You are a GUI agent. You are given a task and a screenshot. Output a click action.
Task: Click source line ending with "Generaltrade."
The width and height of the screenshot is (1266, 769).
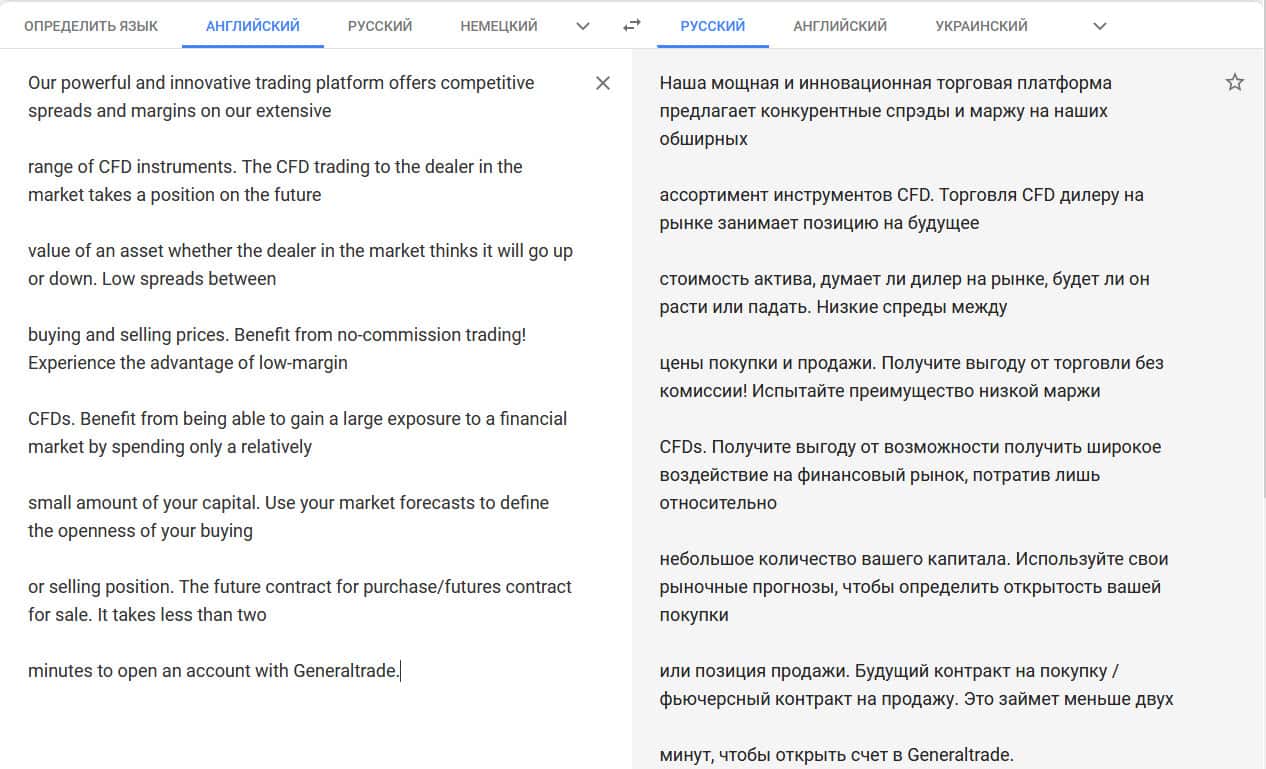213,671
